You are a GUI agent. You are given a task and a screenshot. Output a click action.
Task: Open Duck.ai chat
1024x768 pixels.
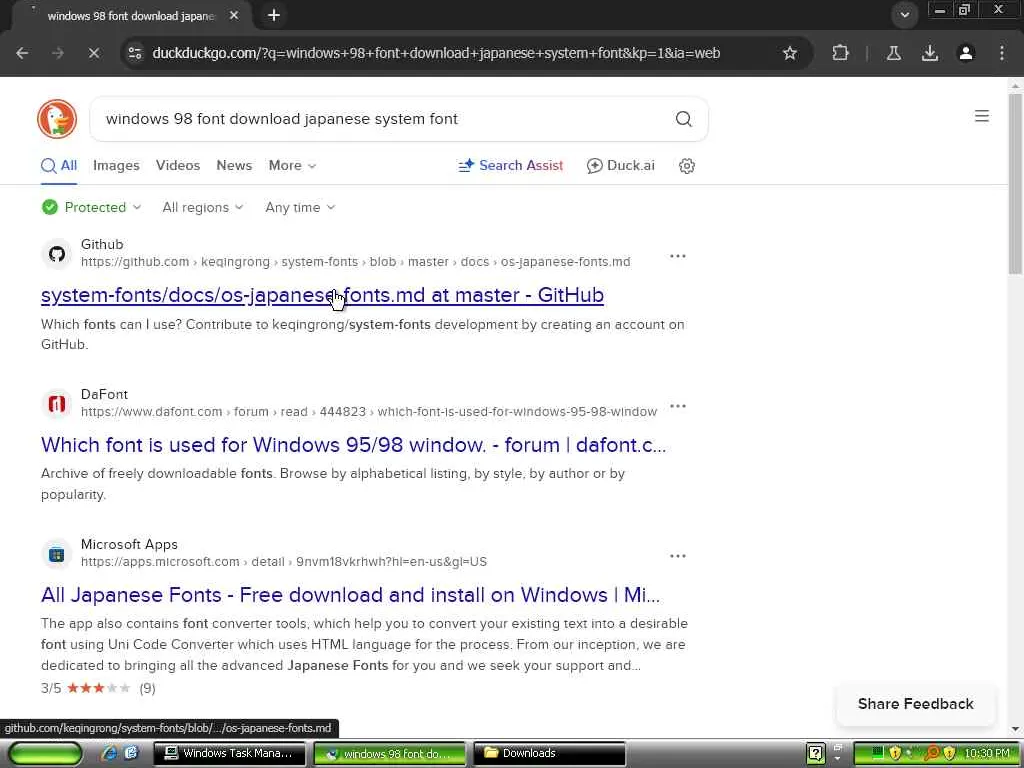pos(620,166)
